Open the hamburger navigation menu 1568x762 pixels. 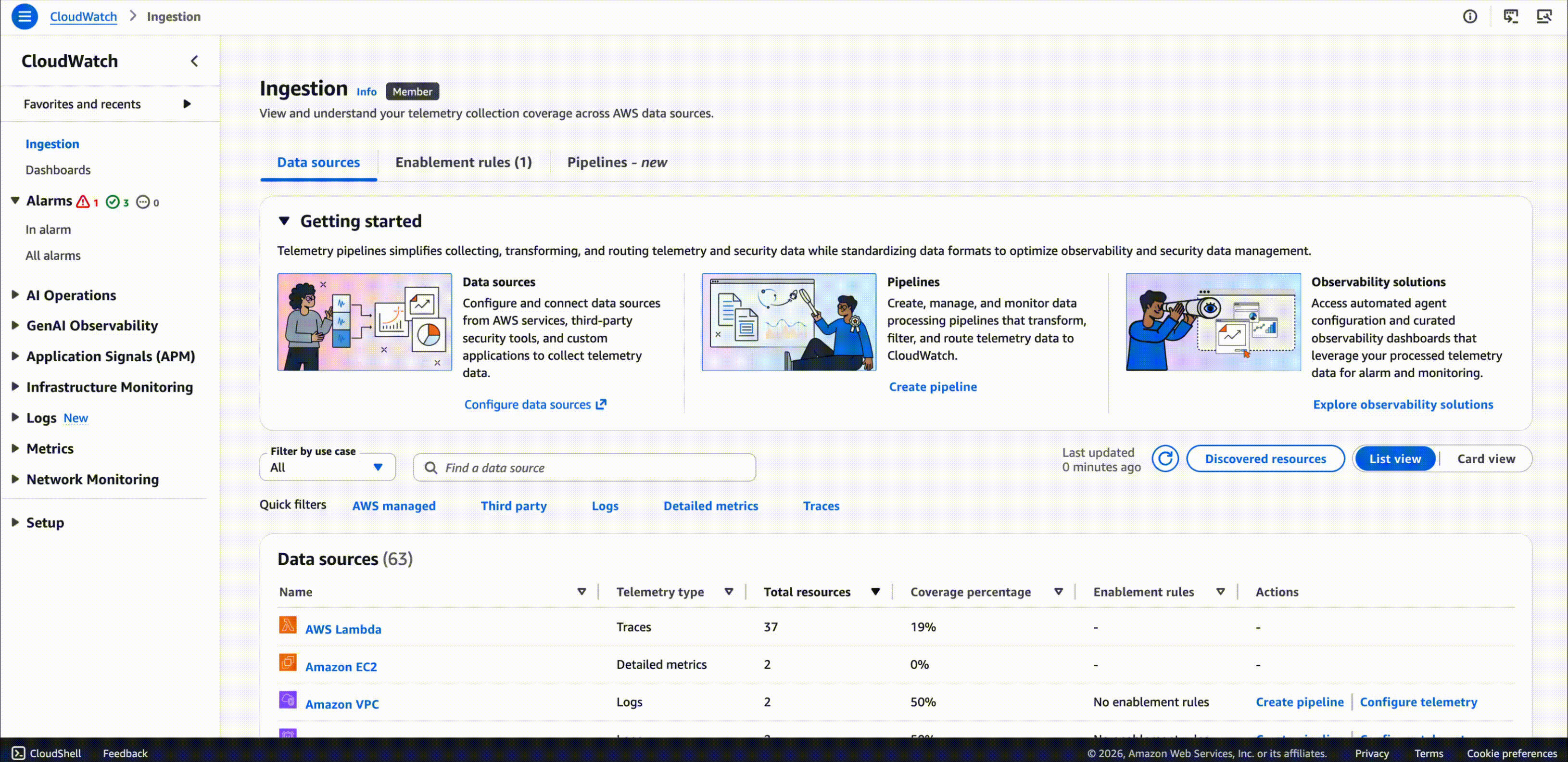[25, 16]
